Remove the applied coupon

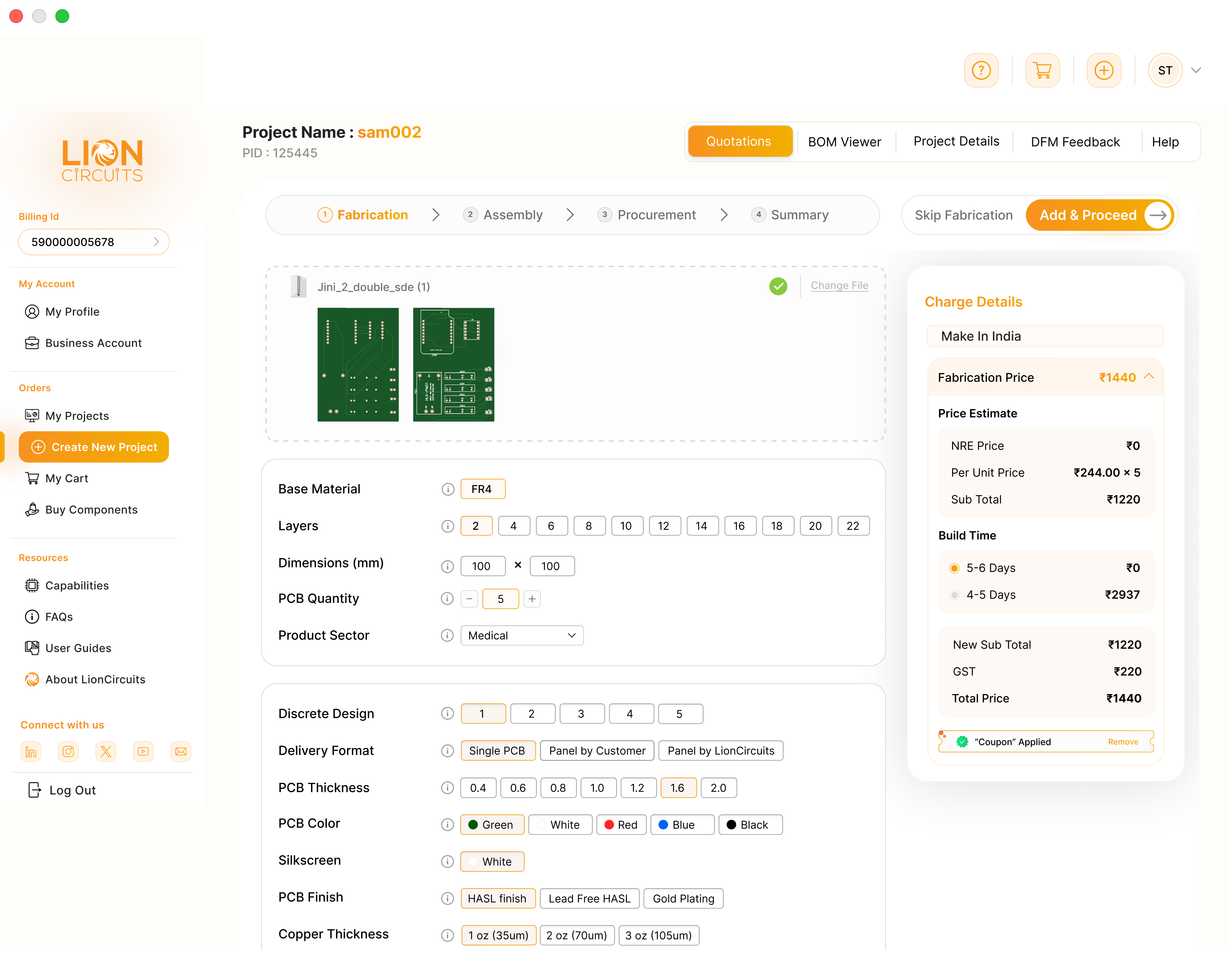click(1122, 742)
